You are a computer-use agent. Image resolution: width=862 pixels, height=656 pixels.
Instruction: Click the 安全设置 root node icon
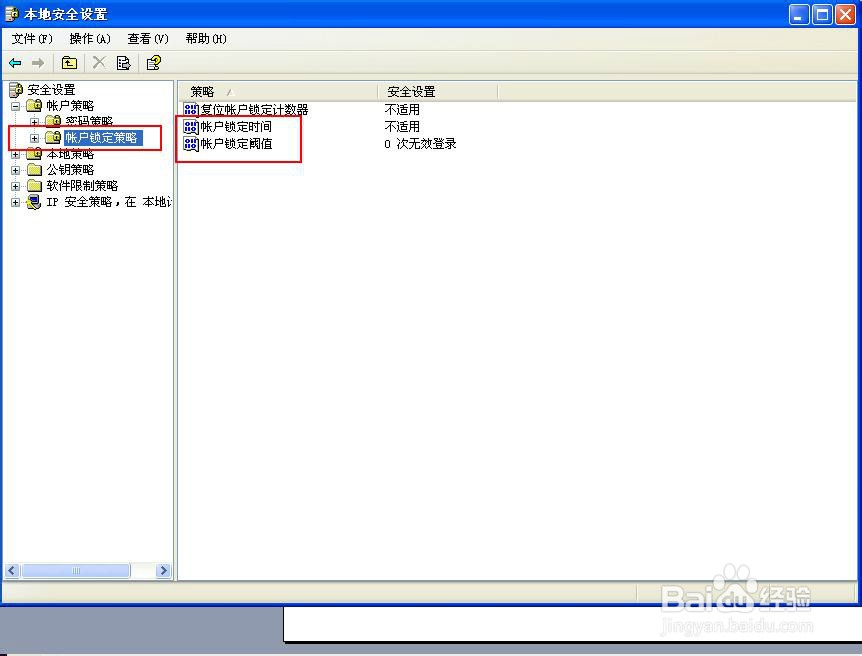click(x=16, y=90)
